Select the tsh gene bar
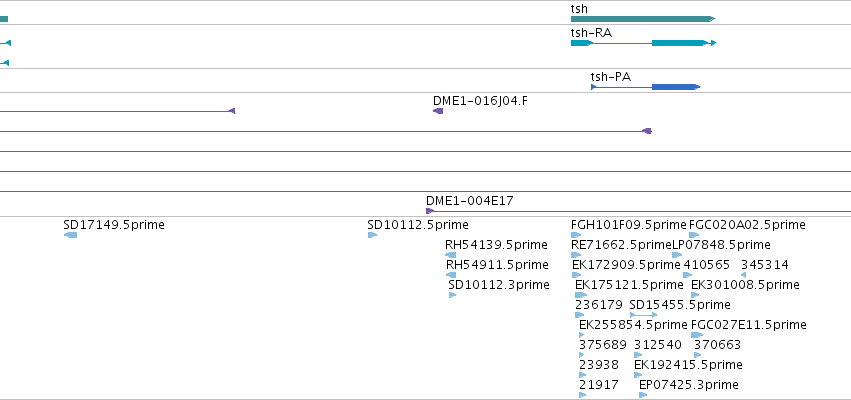Screen dimensions: 851x400 (643, 19)
